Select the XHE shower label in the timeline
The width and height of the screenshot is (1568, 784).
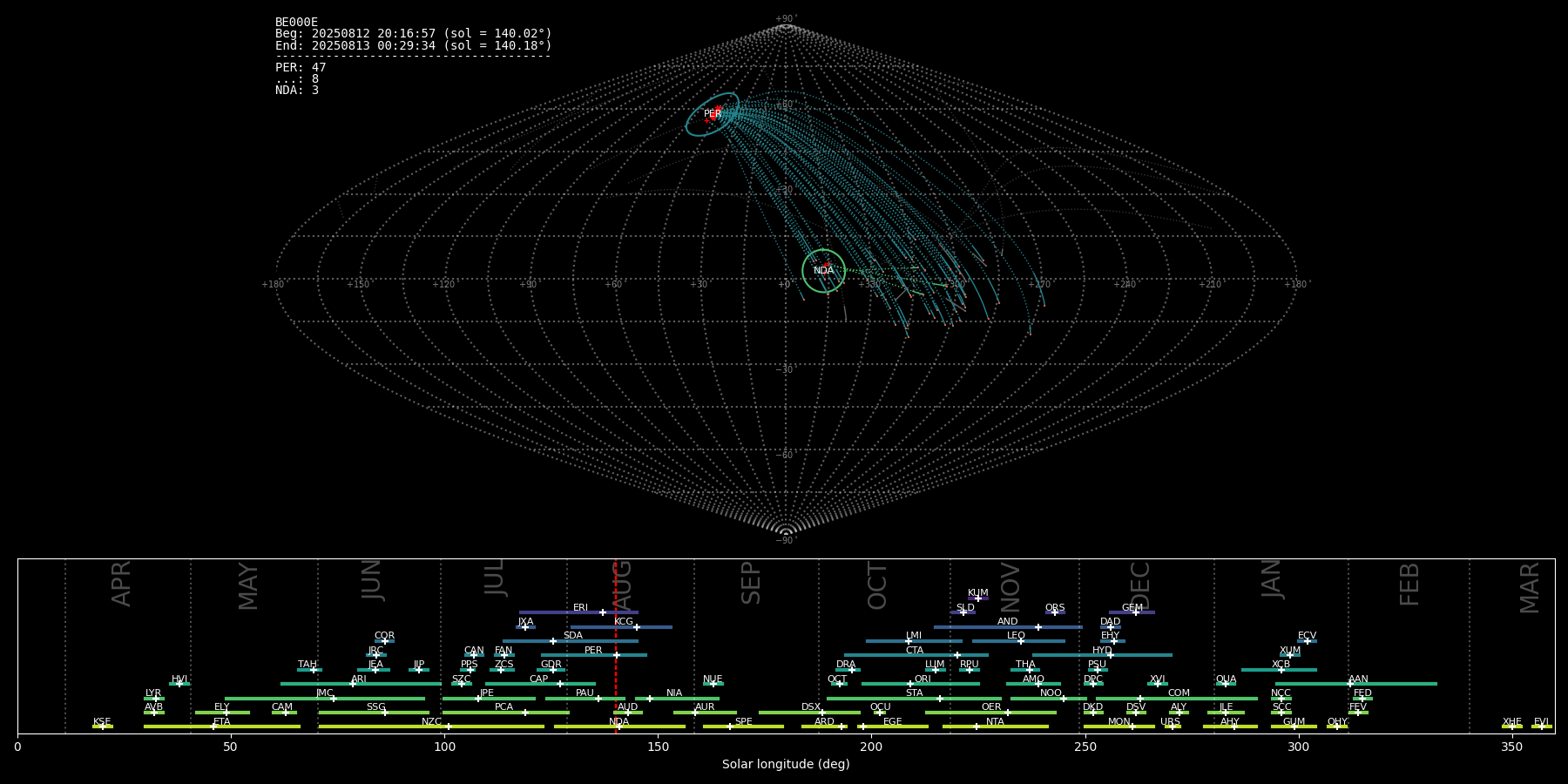point(1512,722)
